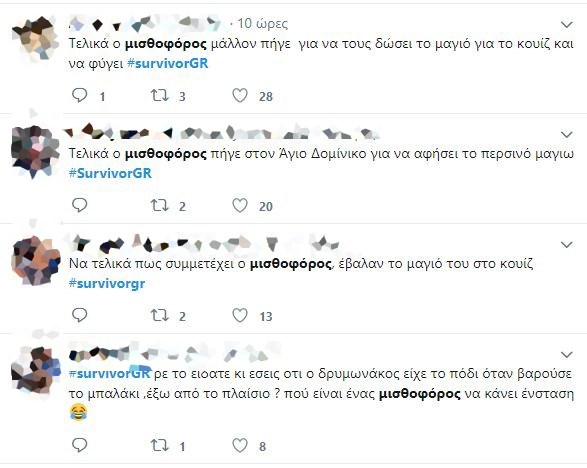Image resolution: width=587 pixels, height=468 pixels.
Task: Like the tweet with 28 likes
Action: 240,95
